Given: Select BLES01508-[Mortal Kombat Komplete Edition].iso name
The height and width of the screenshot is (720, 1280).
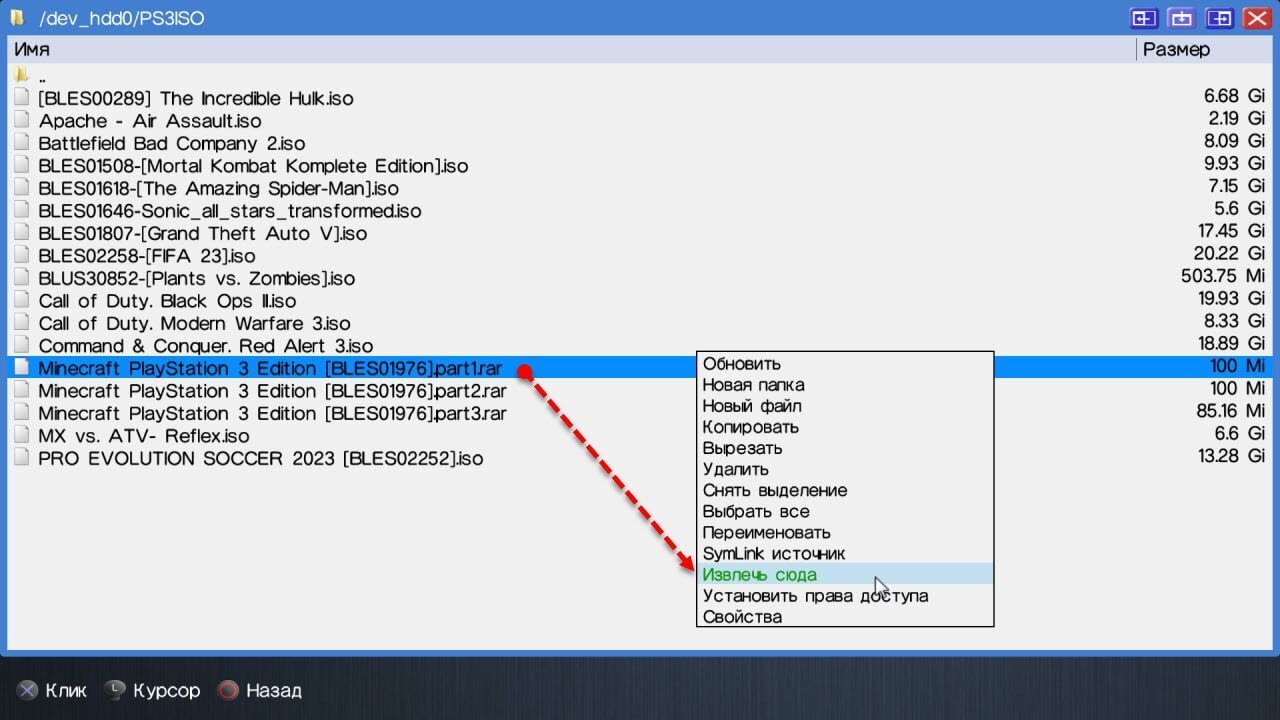Looking at the screenshot, I should pyautogui.click(x=253, y=165).
